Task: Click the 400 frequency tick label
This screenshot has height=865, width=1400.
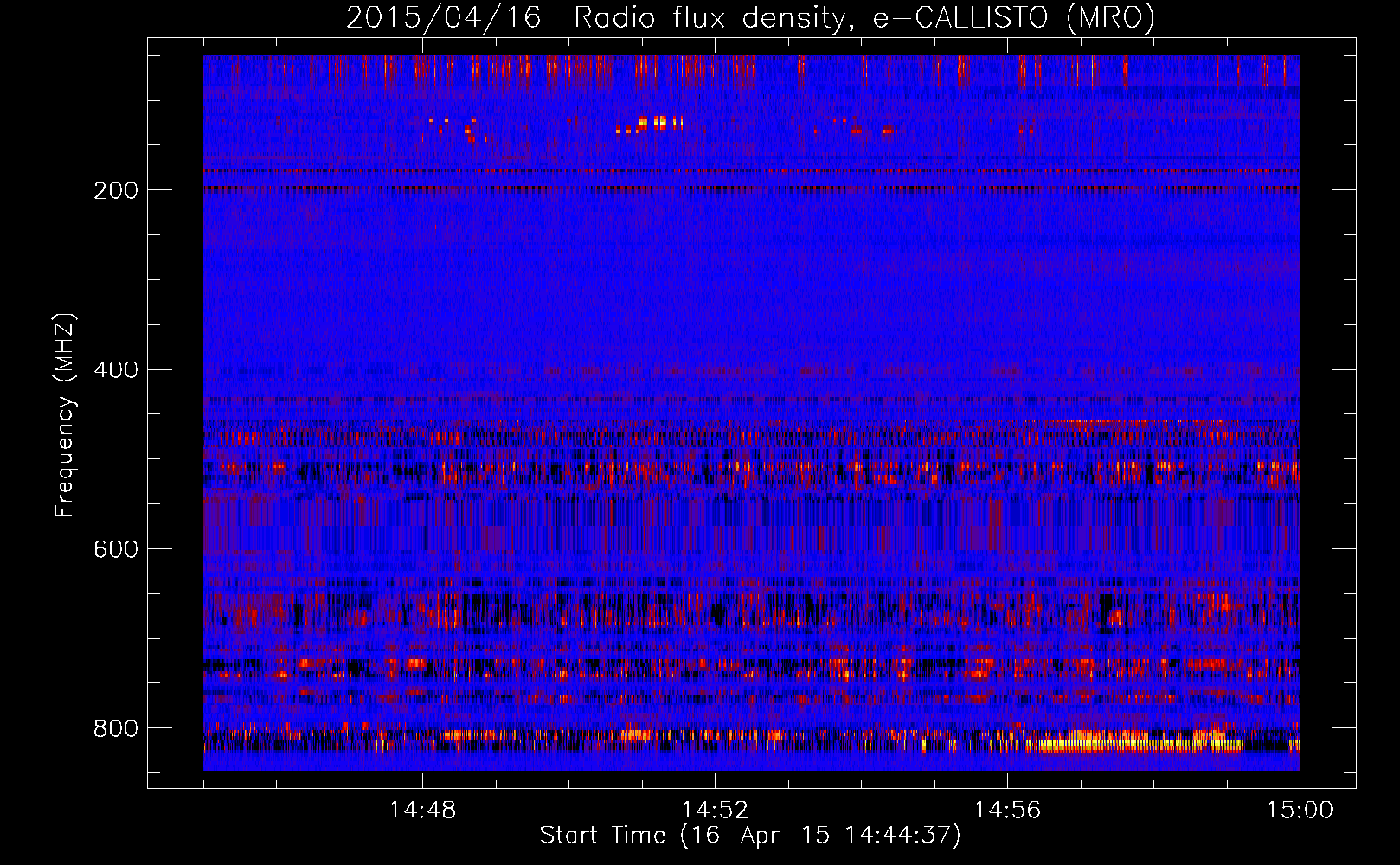Action: pos(116,370)
